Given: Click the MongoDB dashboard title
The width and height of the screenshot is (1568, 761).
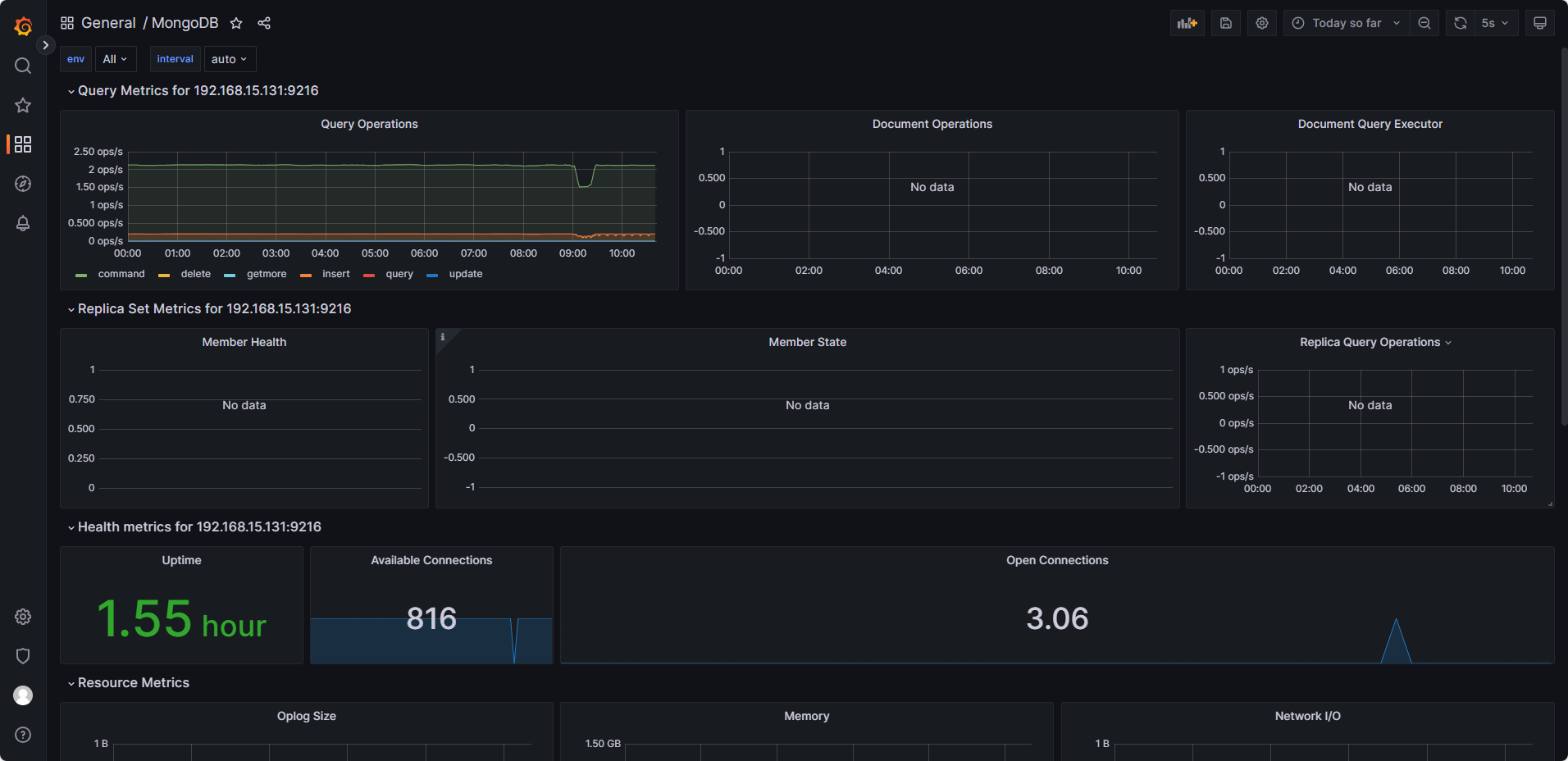Looking at the screenshot, I should pyautogui.click(x=185, y=23).
